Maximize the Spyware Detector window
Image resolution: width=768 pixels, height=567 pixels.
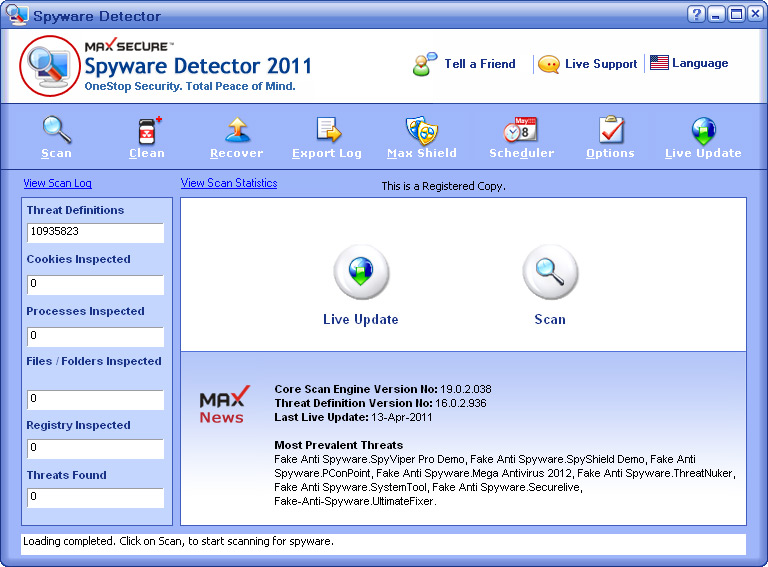click(736, 14)
